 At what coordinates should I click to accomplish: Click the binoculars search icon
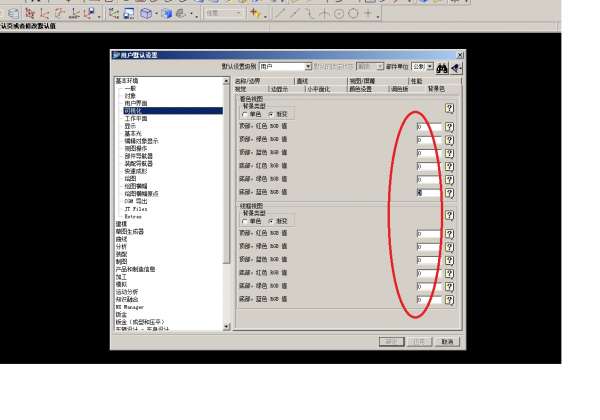pos(441,67)
